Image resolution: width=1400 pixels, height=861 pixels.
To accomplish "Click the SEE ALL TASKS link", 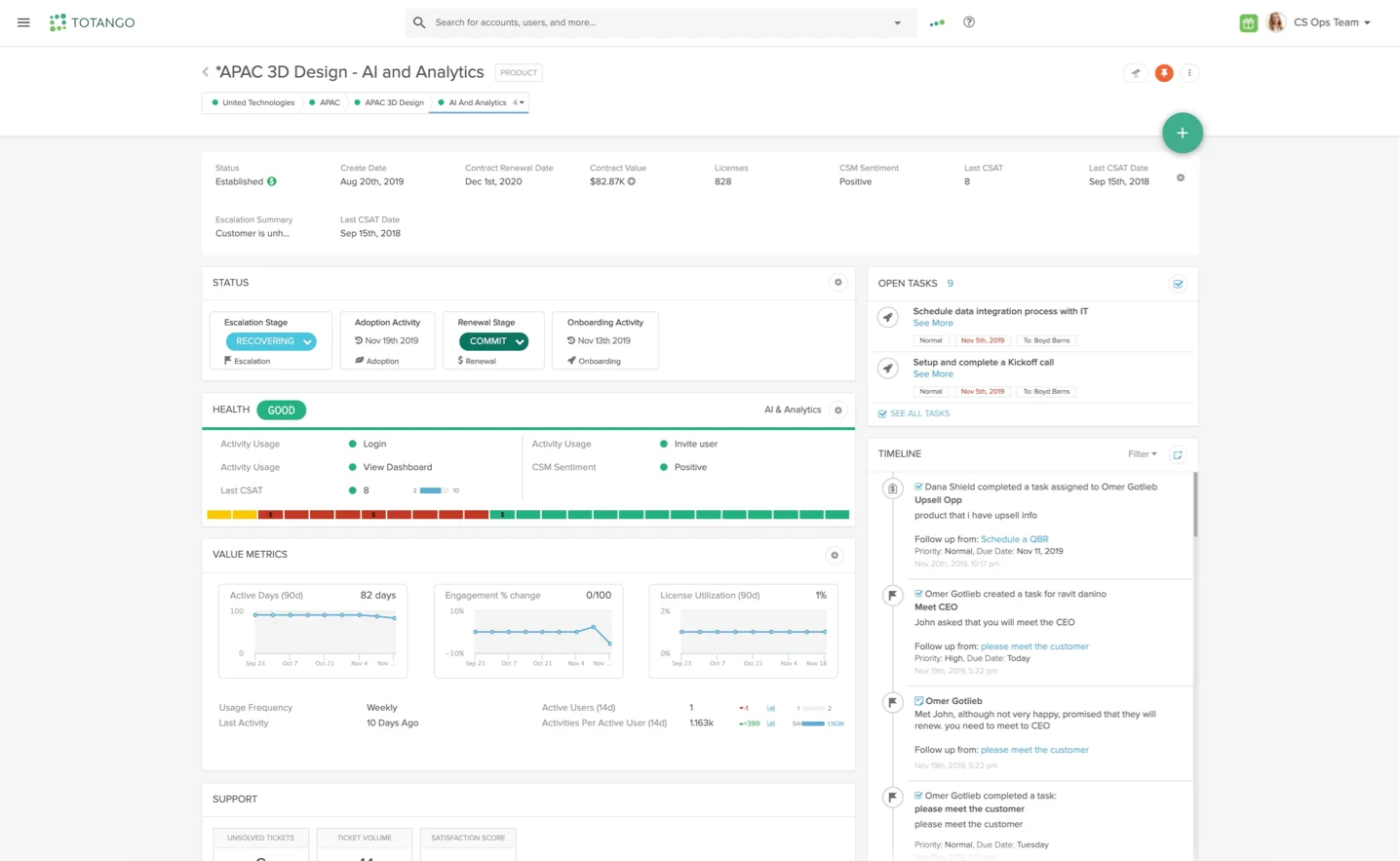I will (918, 413).
